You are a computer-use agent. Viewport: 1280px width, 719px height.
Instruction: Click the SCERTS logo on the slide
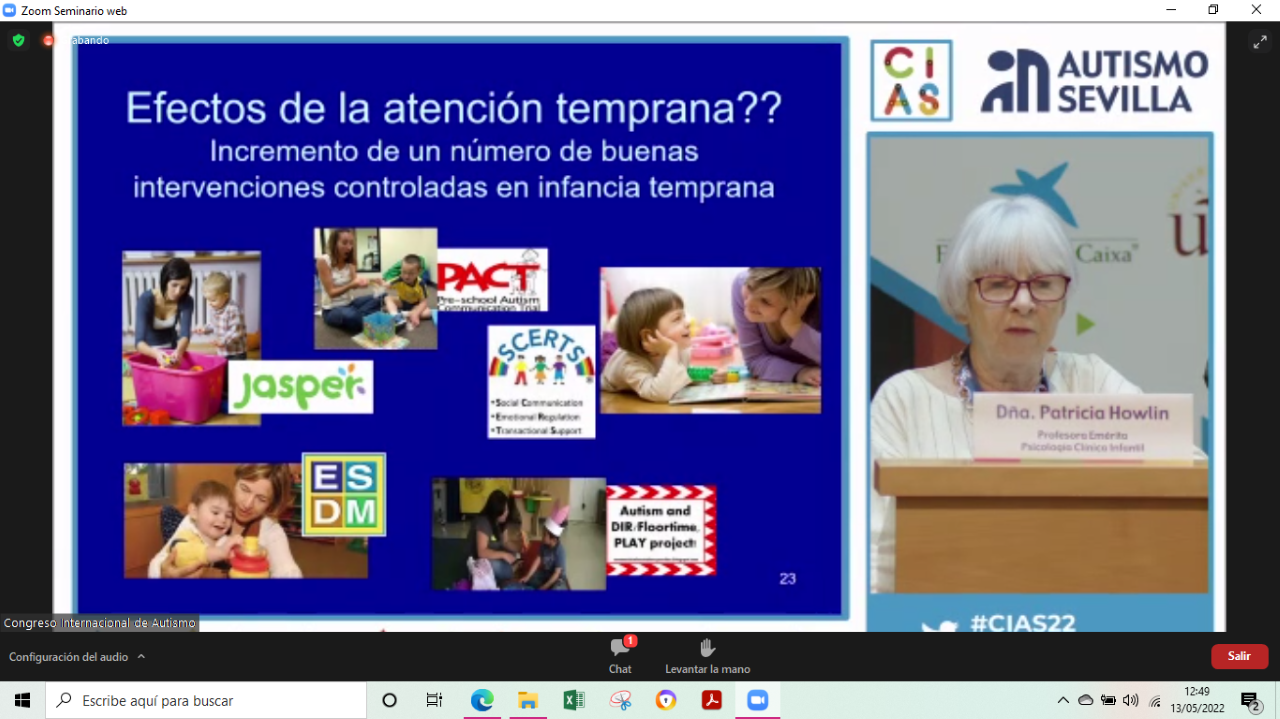click(x=541, y=382)
